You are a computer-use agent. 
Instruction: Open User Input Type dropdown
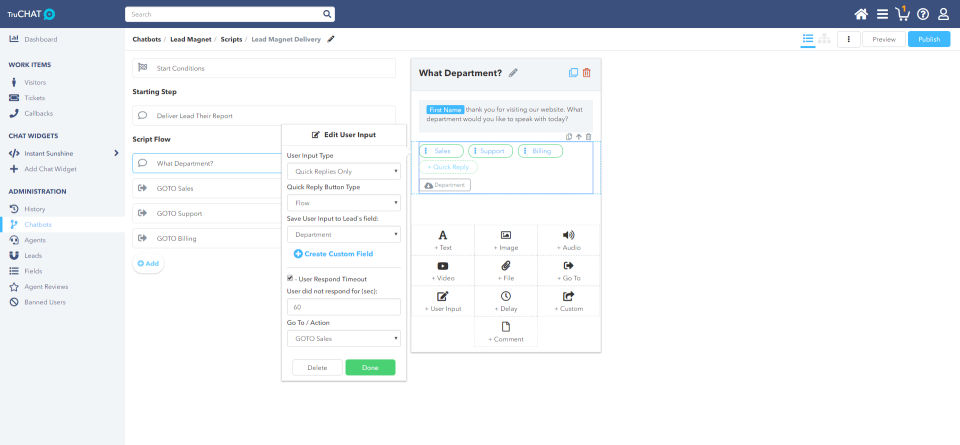(x=343, y=171)
